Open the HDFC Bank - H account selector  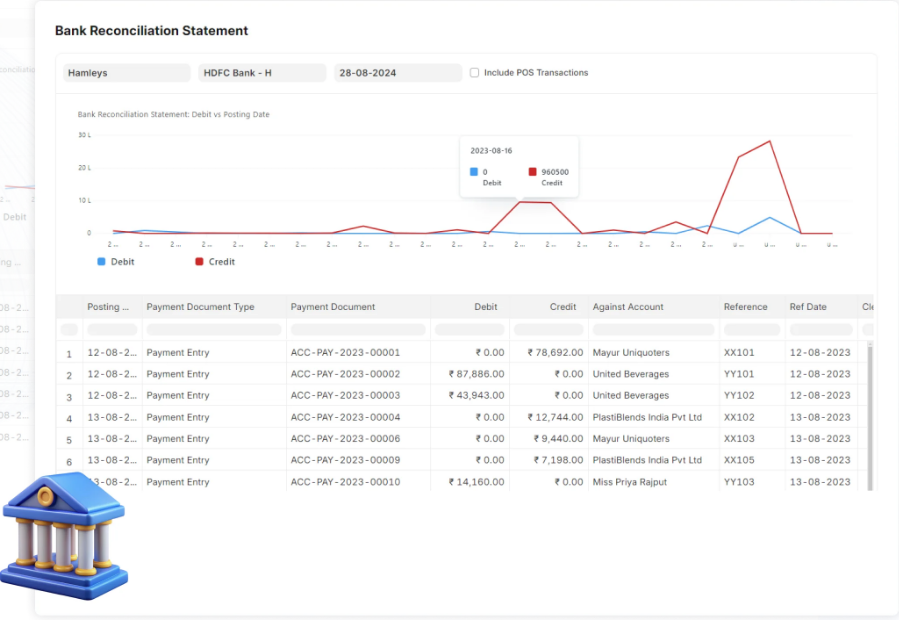coord(262,73)
